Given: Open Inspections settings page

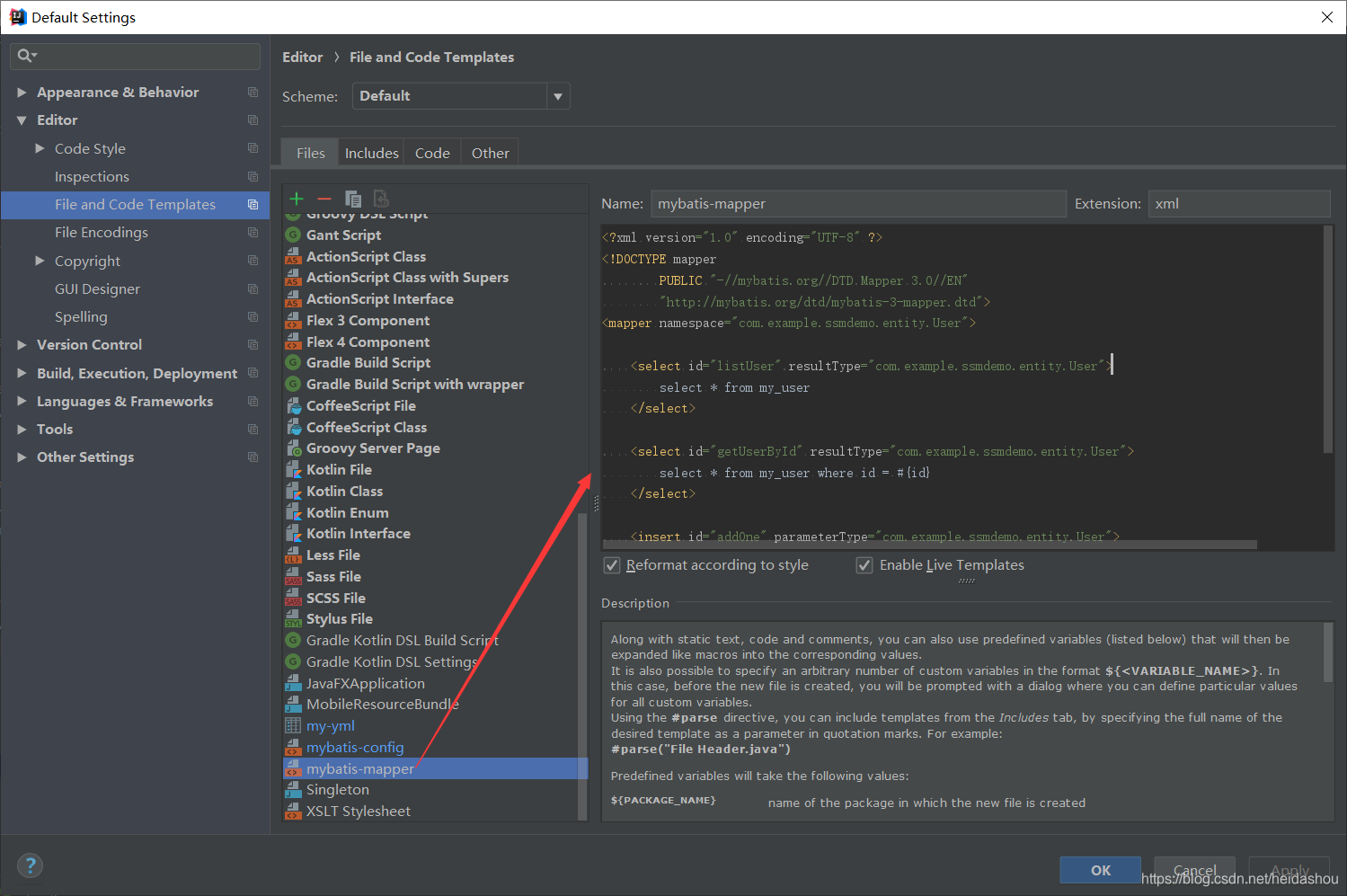Looking at the screenshot, I should [92, 177].
